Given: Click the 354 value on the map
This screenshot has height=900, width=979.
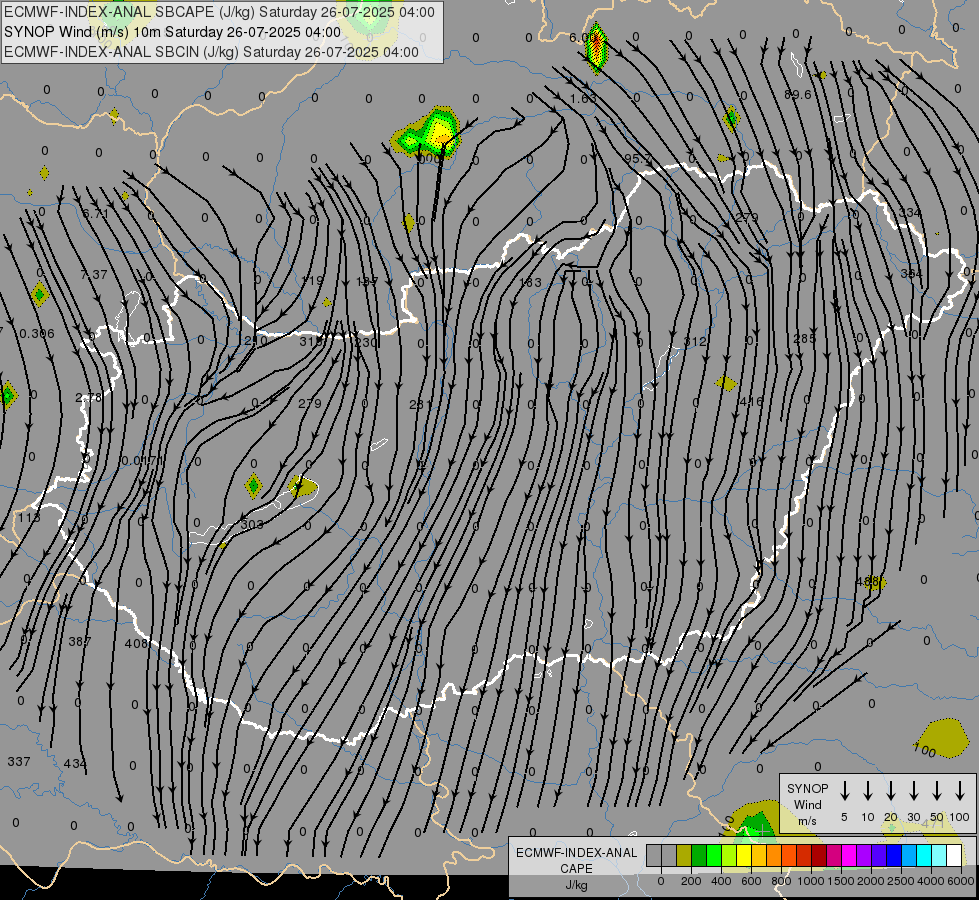Looking at the screenshot, I should tap(912, 273).
